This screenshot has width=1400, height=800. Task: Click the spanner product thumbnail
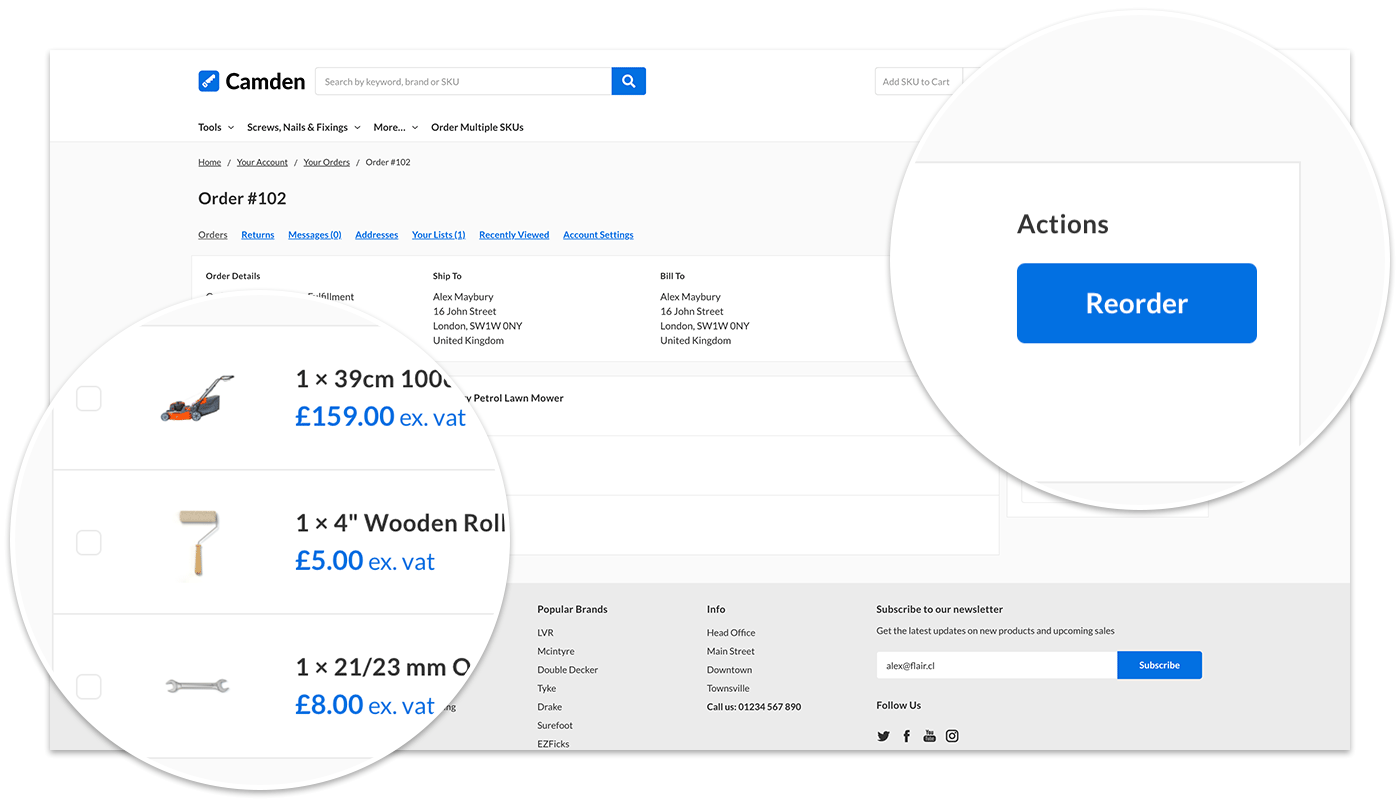point(197,686)
